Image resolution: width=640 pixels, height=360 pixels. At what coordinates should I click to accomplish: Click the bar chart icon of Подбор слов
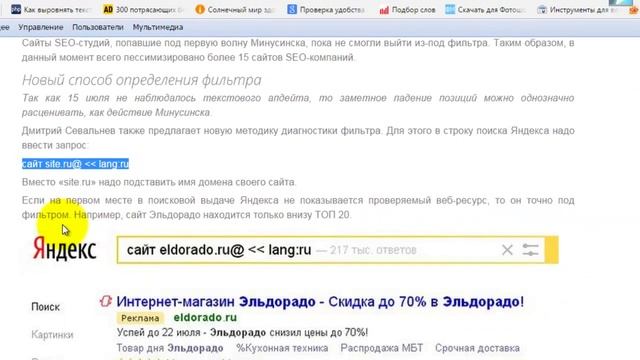click(384, 10)
